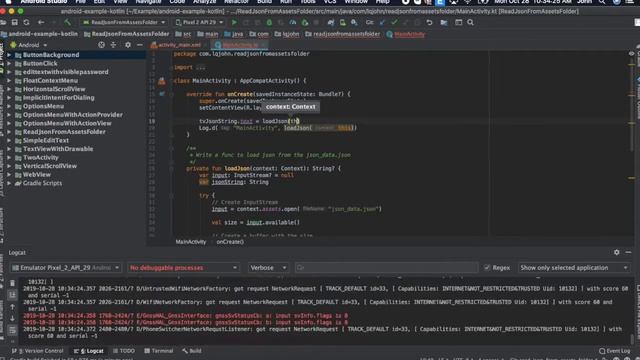The image size is (640, 360).
Task: Switch to the MainActivity.kt tab
Action: (x=240, y=45)
